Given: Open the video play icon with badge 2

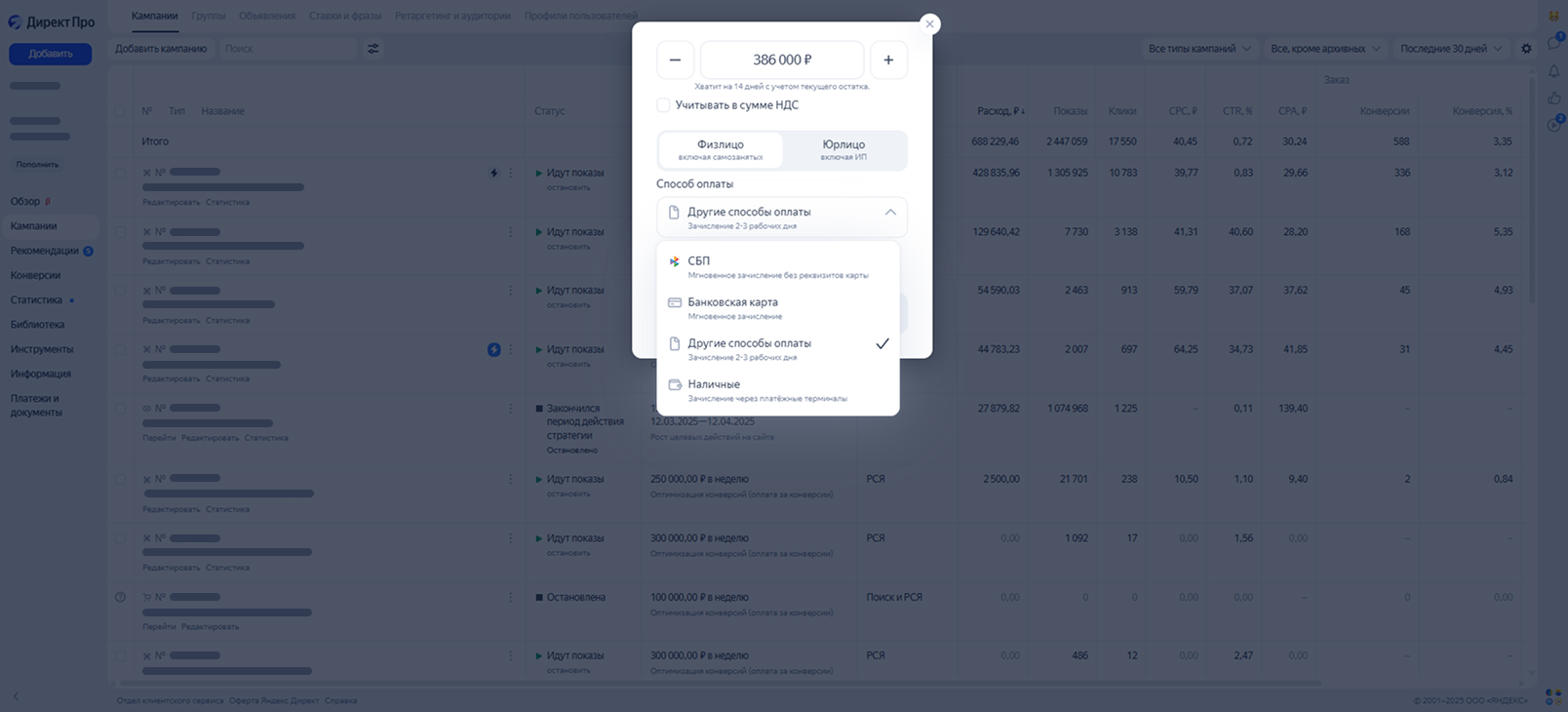Looking at the screenshot, I should tap(1554, 124).
